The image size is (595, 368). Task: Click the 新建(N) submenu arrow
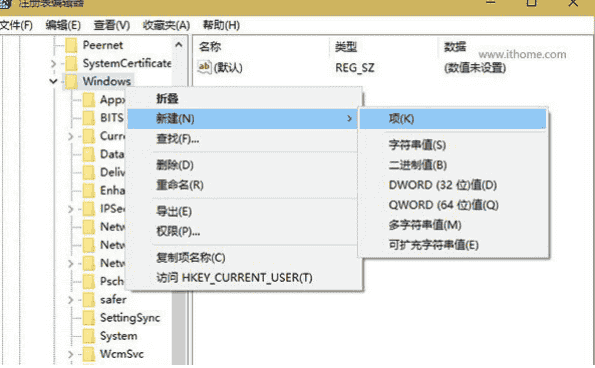[349, 119]
